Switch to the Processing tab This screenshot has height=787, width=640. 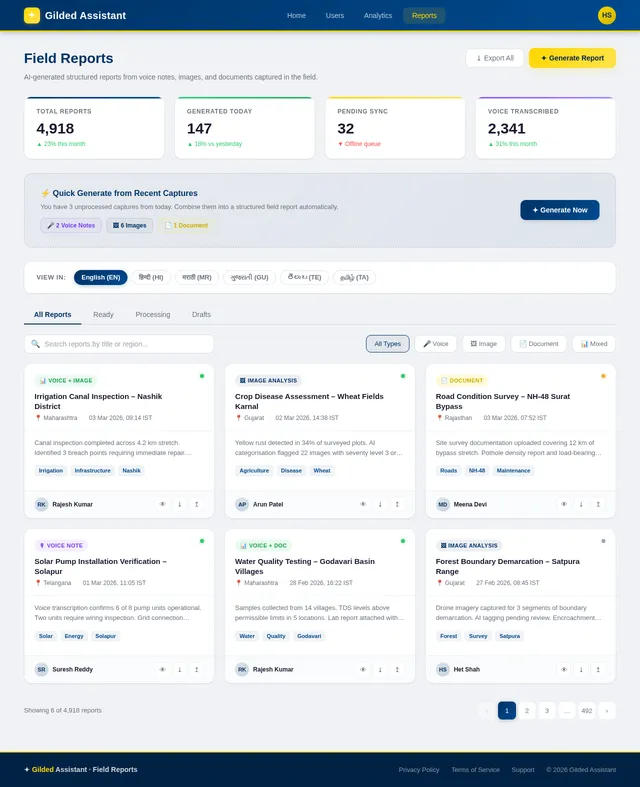[x=153, y=314]
